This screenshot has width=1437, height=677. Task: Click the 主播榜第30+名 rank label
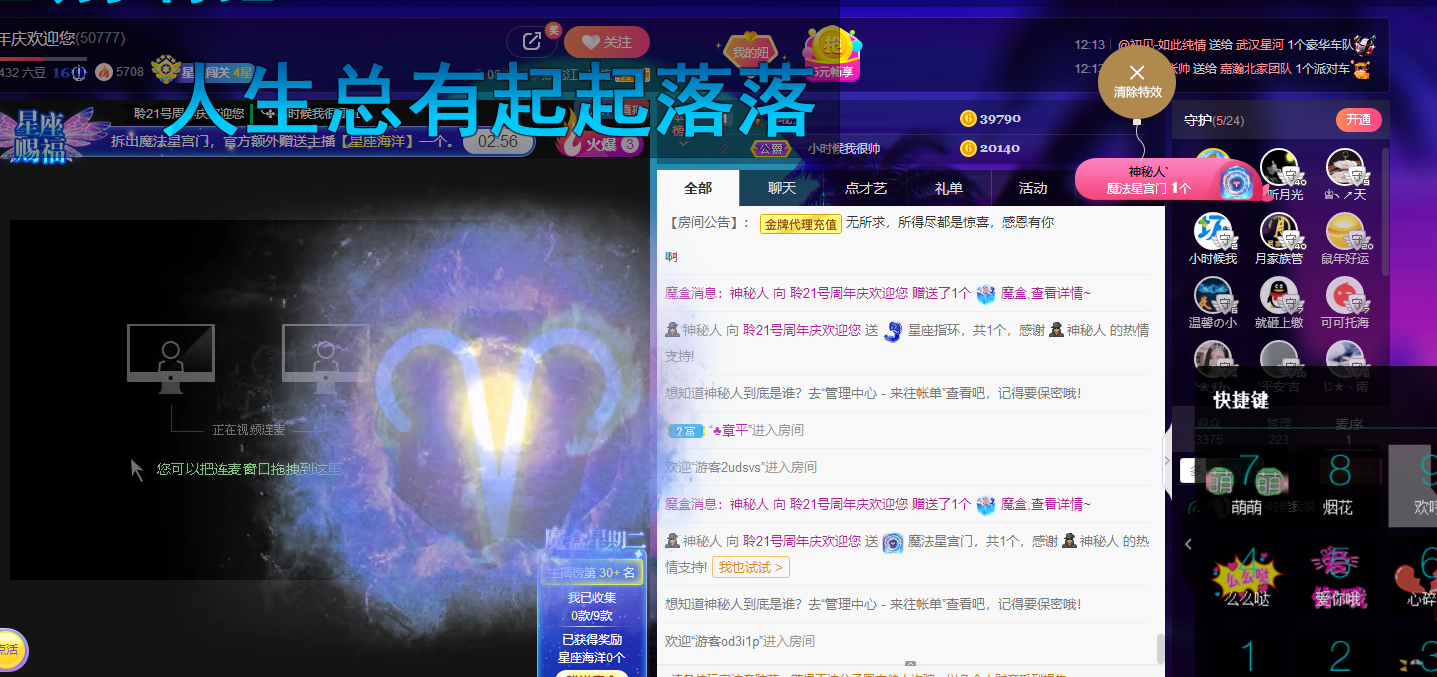[x=591, y=573]
